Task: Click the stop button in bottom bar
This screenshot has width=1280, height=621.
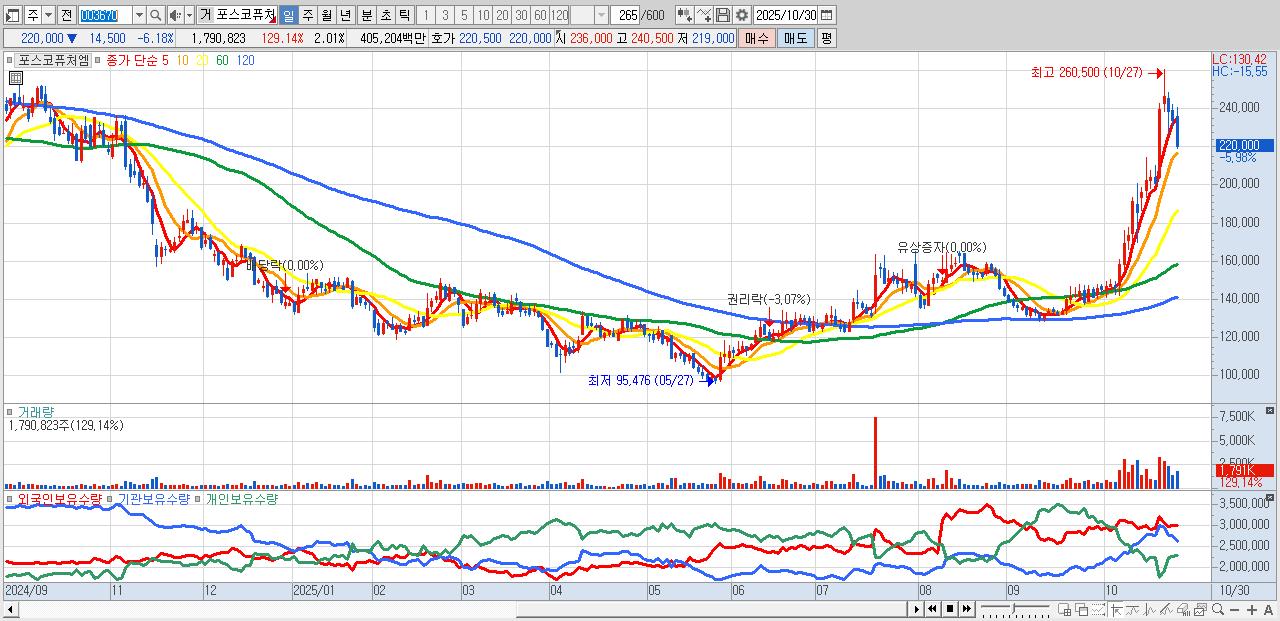Action: point(950,609)
